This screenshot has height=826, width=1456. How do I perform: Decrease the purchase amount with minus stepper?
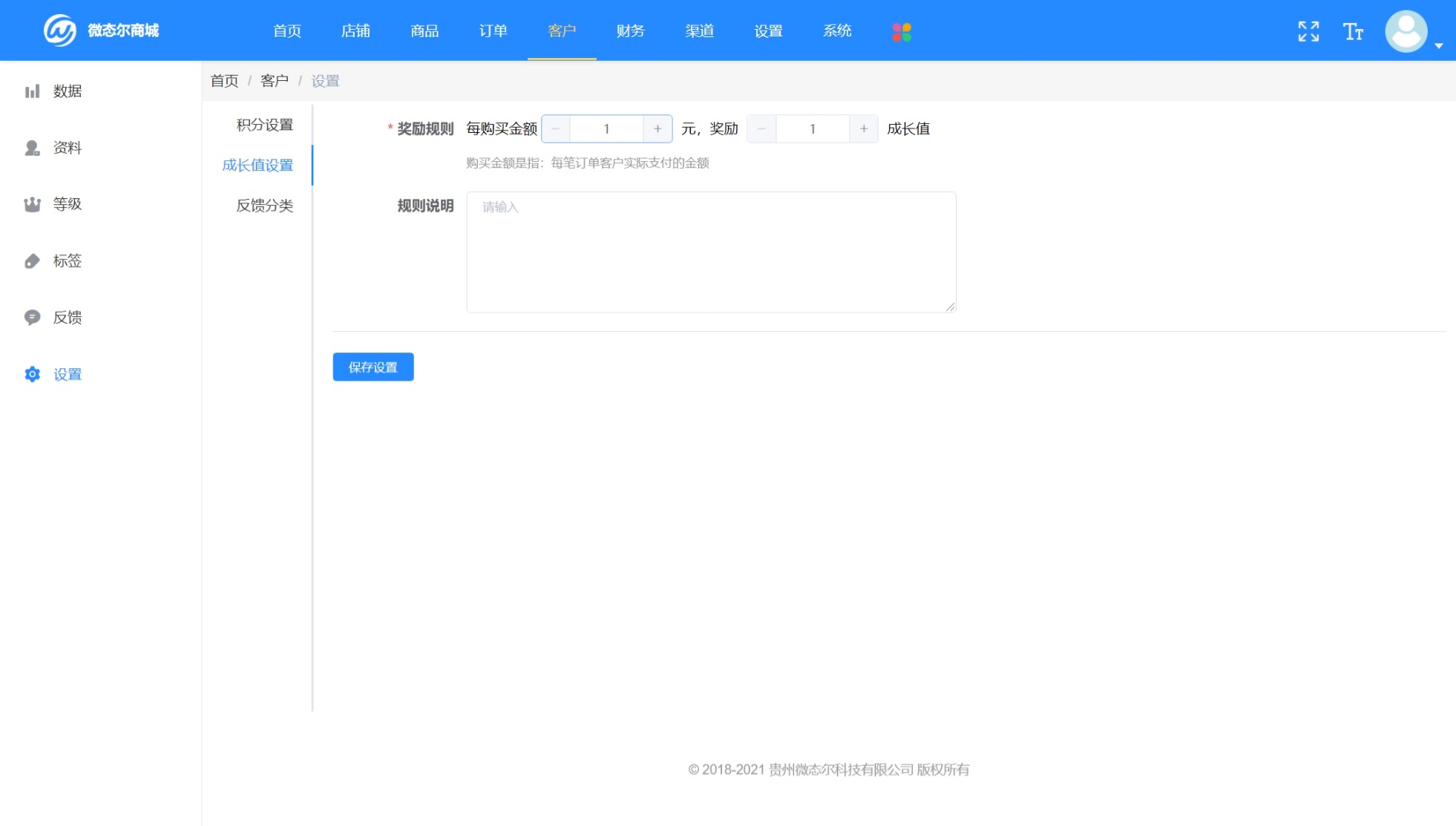555,128
